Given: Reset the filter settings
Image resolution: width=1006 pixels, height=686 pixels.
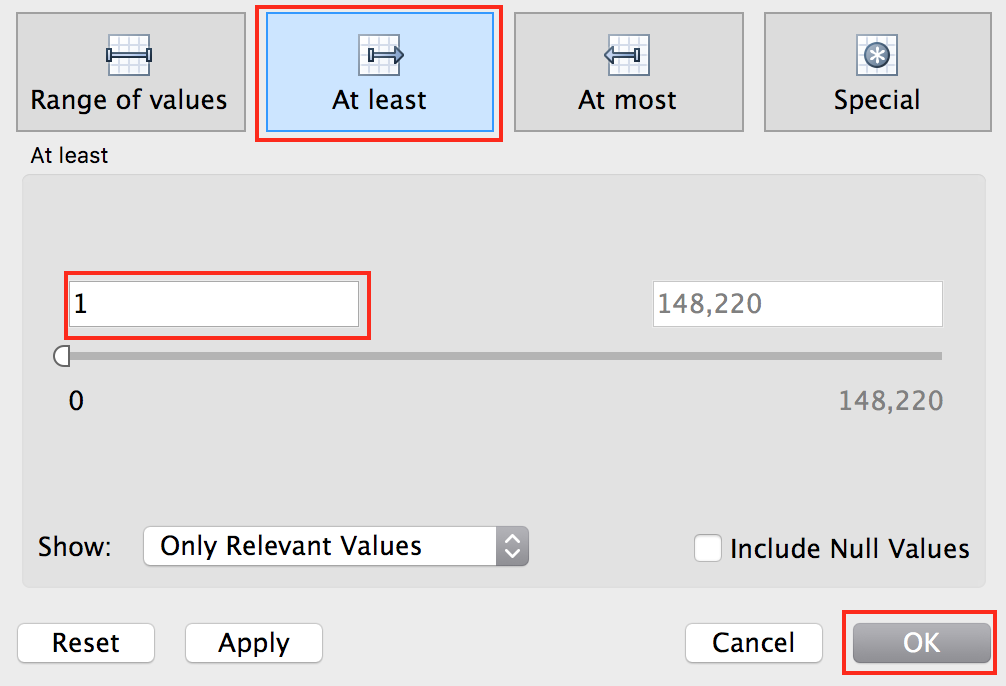Looking at the screenshot, I should [86, 643].
